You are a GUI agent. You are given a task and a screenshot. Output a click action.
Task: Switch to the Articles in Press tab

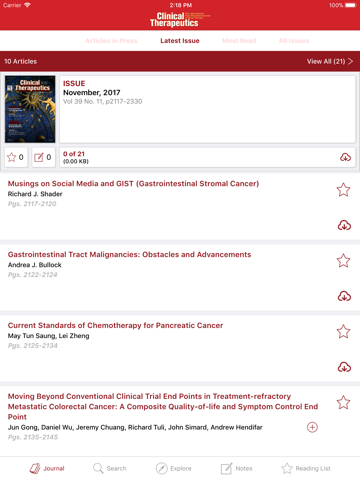(111, 41)
